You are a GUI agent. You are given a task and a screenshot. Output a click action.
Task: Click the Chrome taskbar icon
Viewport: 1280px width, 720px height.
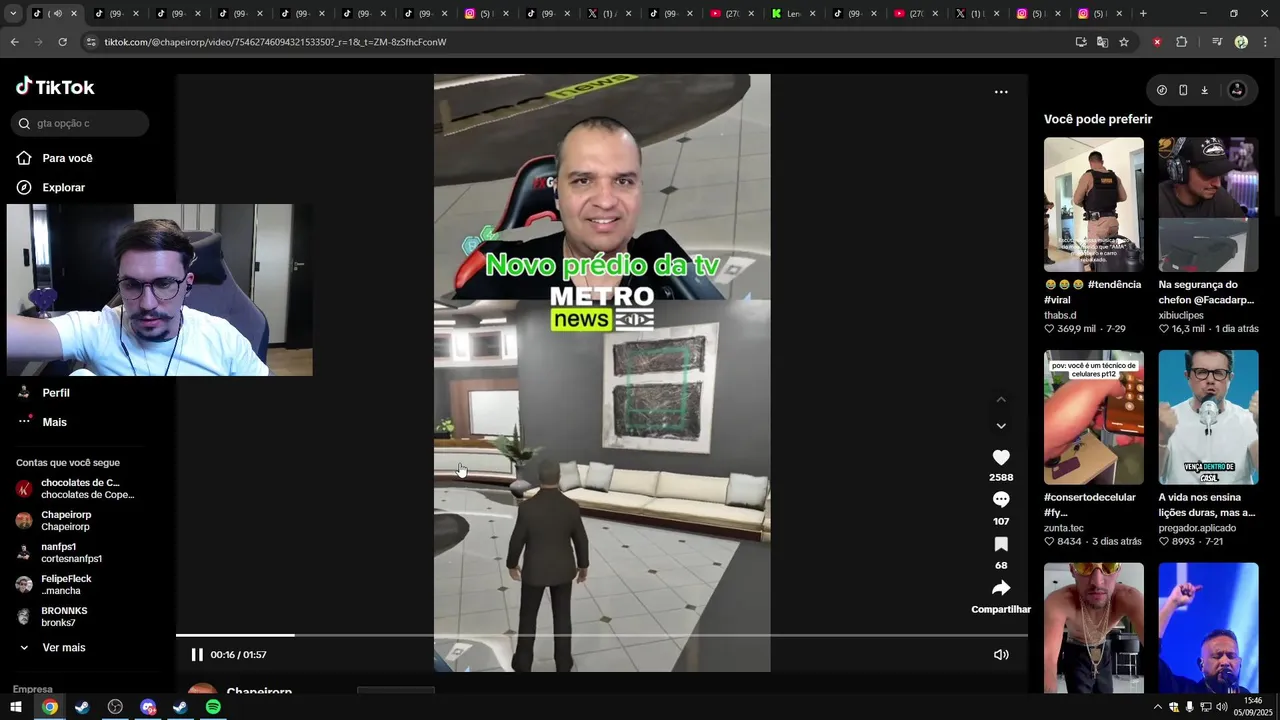coord(50,707)
